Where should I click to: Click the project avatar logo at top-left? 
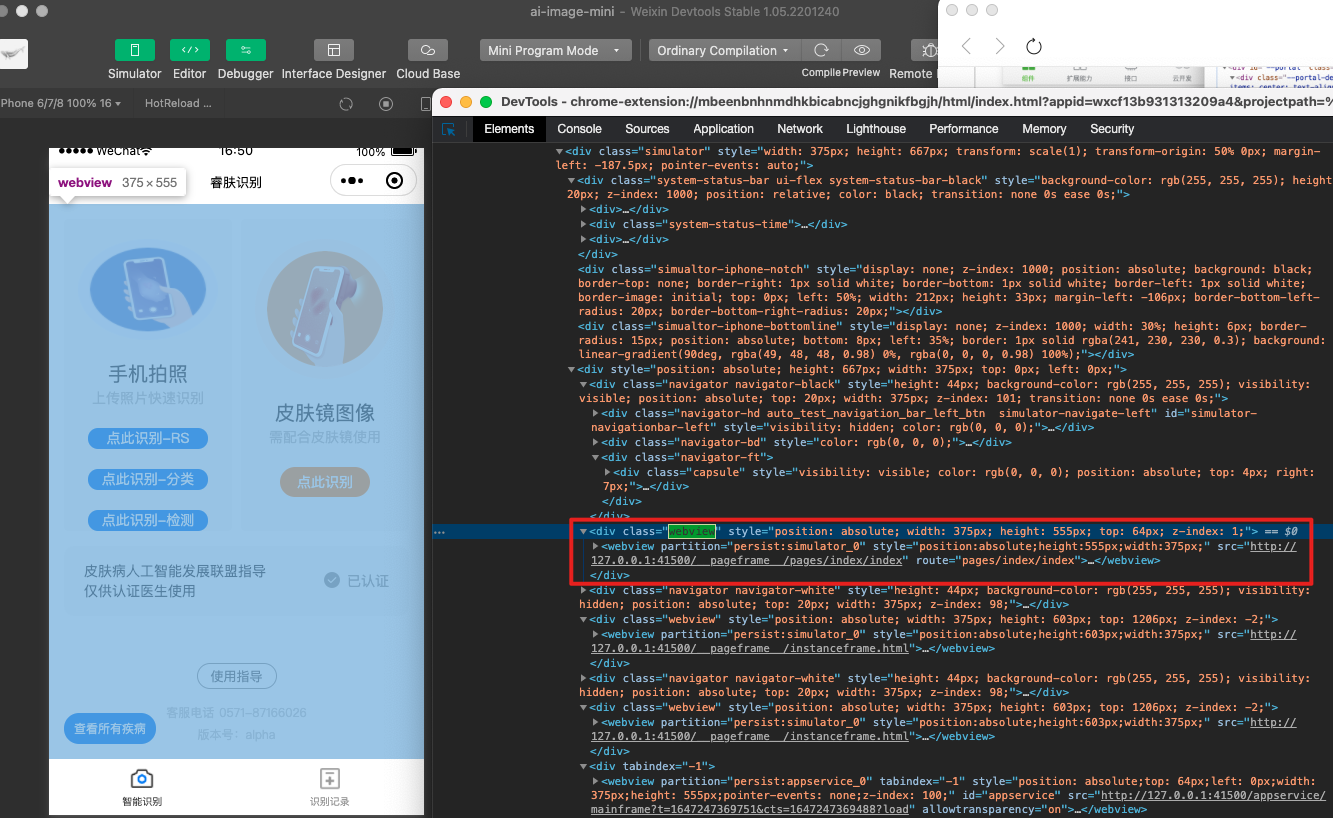pyautogui.click(x=14, y=53)
